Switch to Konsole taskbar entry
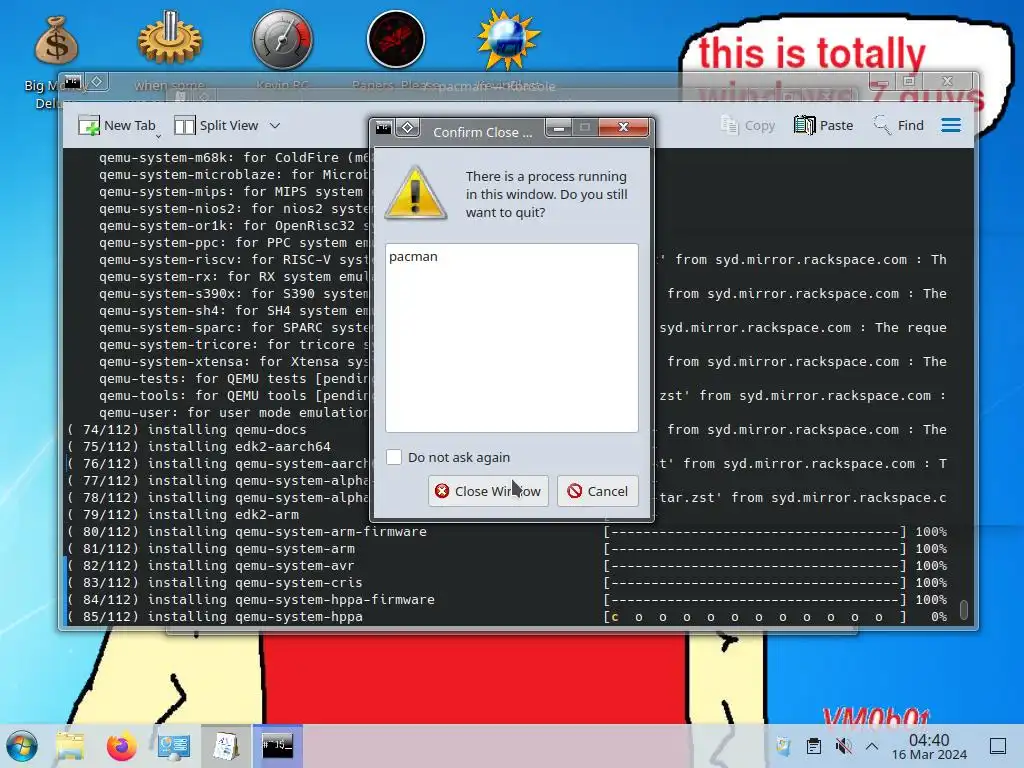The width and height of the screenshot is (1024, 768). click(x=278, y=746)
